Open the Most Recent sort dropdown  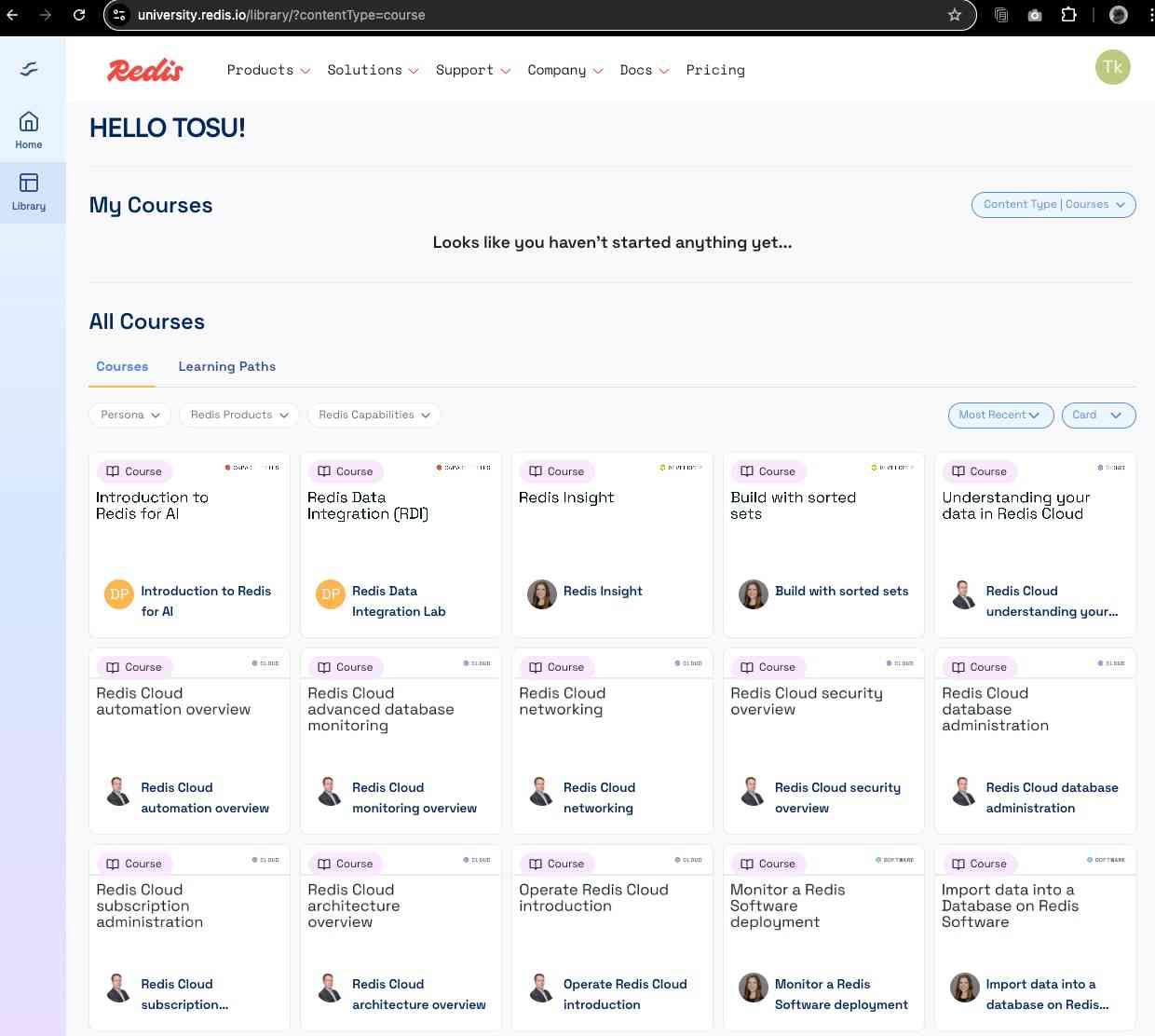pos(999,415)
